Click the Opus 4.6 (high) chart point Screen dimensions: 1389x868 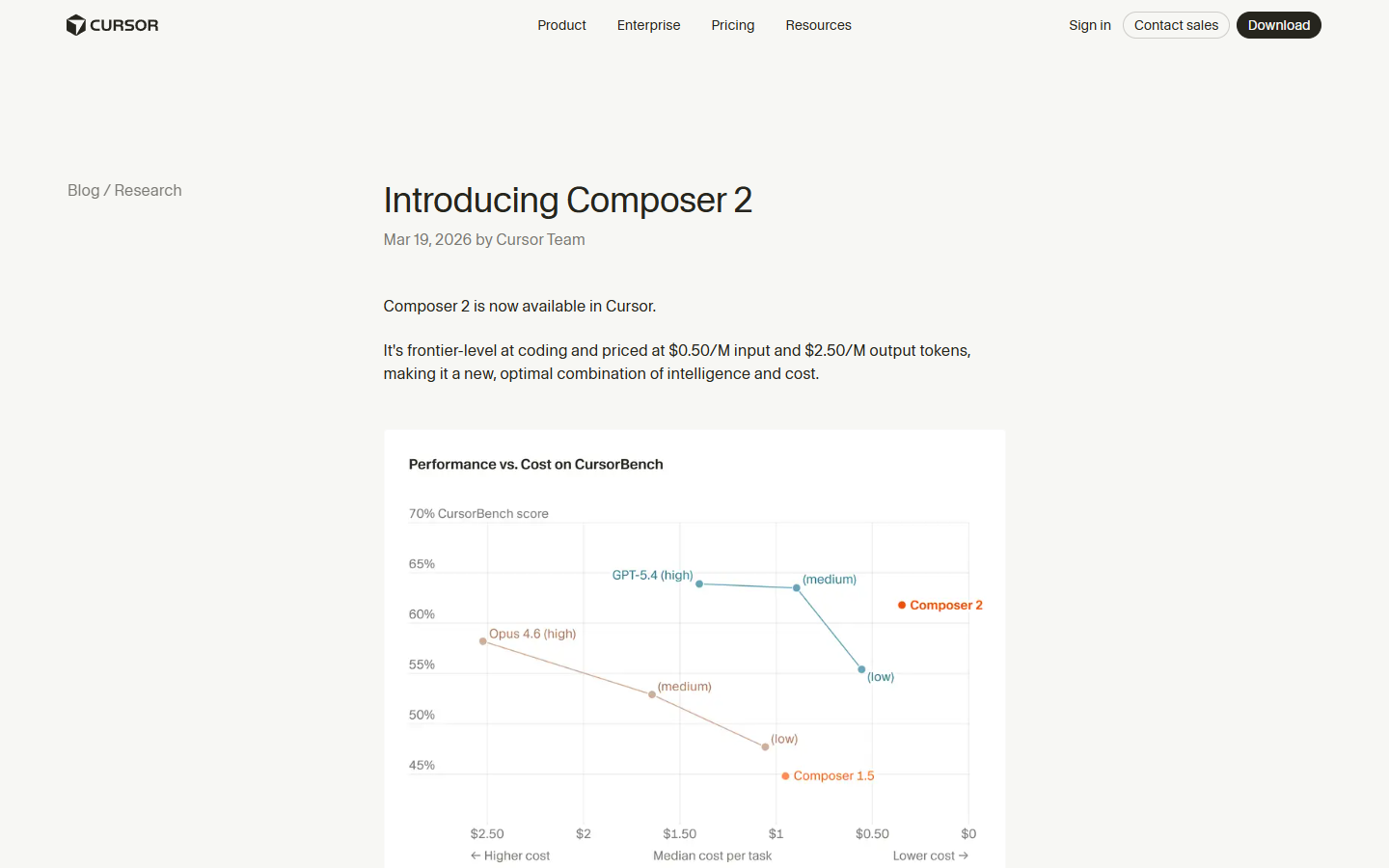(x=482, y=640)
